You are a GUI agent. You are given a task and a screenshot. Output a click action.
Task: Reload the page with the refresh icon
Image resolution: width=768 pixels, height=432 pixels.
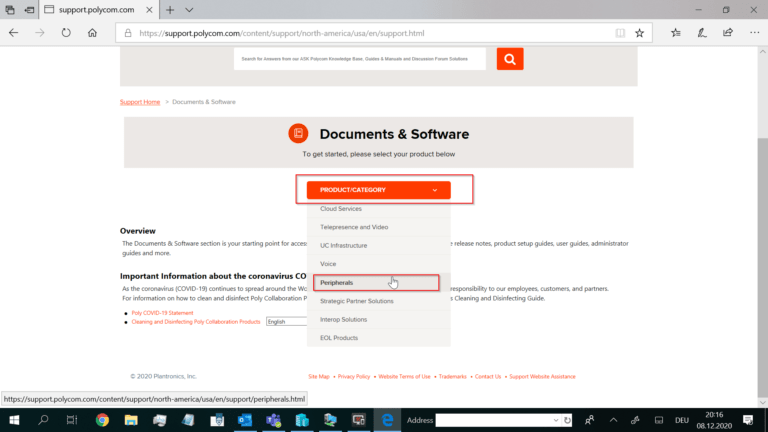pos(66,33)
